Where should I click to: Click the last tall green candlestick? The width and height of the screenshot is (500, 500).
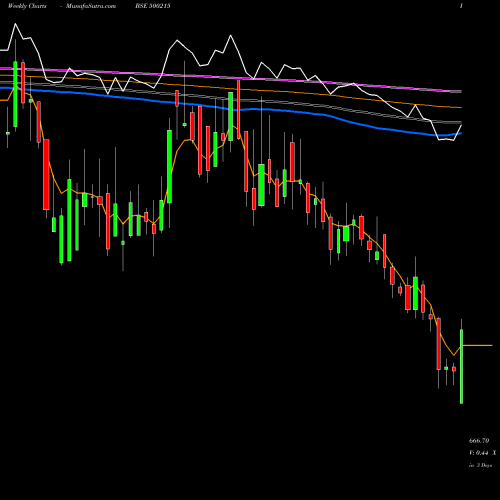click(x=462, y=366)
